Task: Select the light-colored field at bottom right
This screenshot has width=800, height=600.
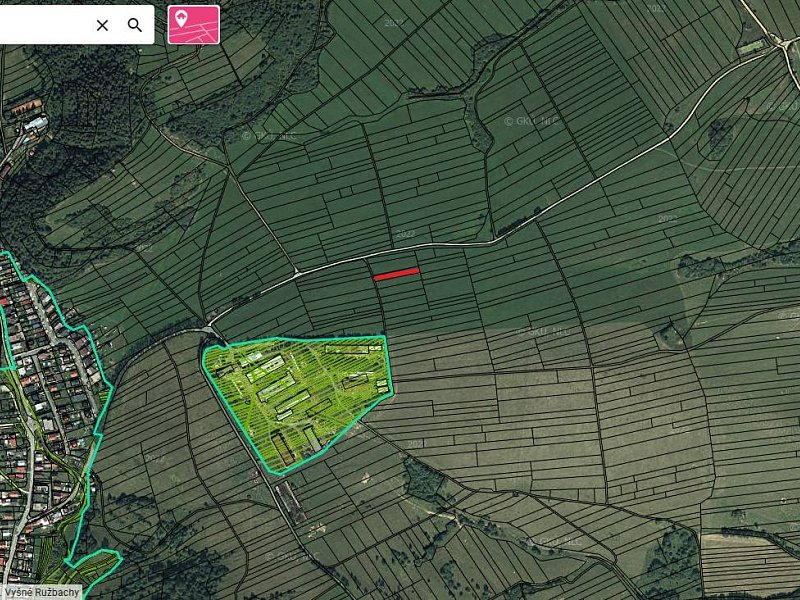Action: (750, 548)
